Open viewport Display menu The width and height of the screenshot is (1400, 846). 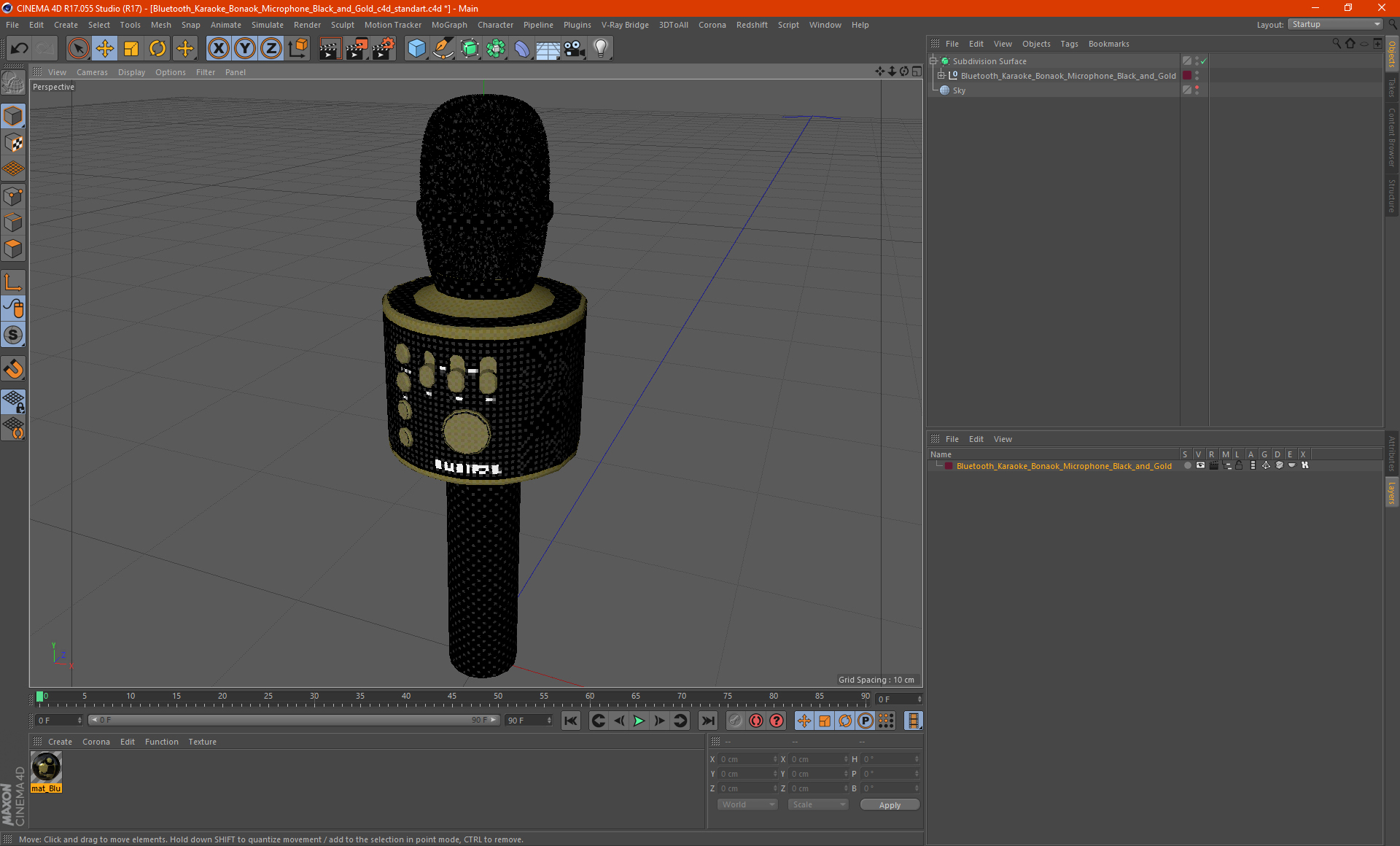[x=131, y=72]
